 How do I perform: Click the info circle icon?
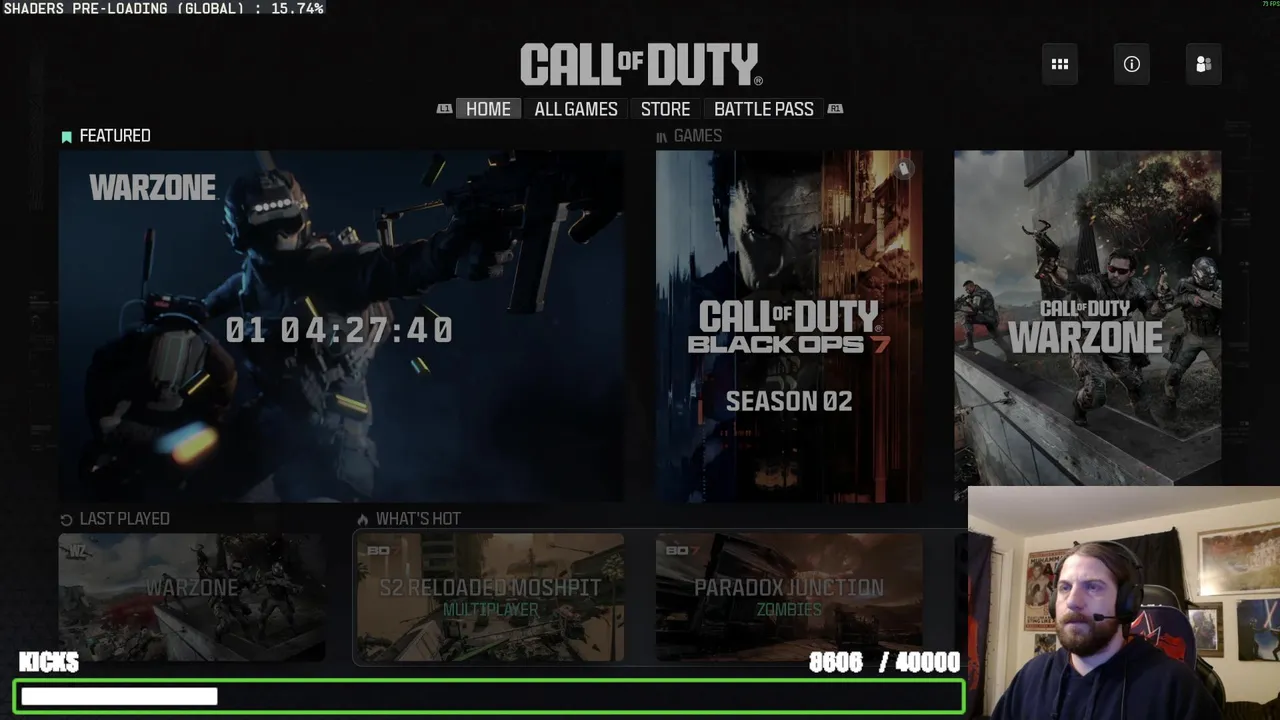(x=1132, y=64)
